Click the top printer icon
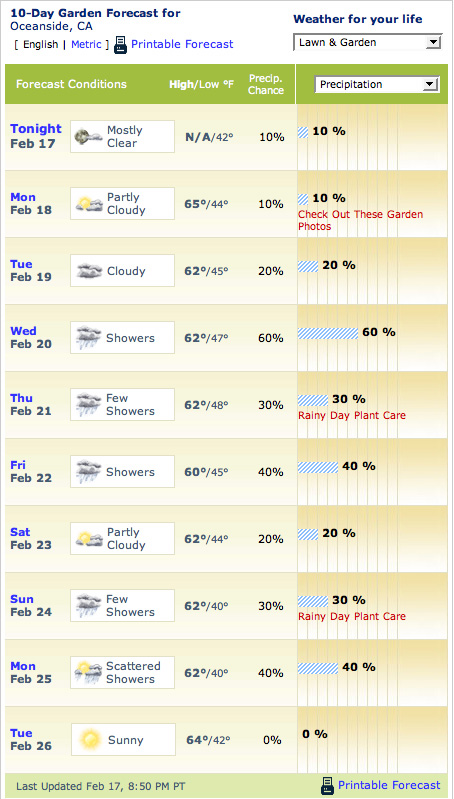This screenshot has height=799, width=454. point(120,45)
